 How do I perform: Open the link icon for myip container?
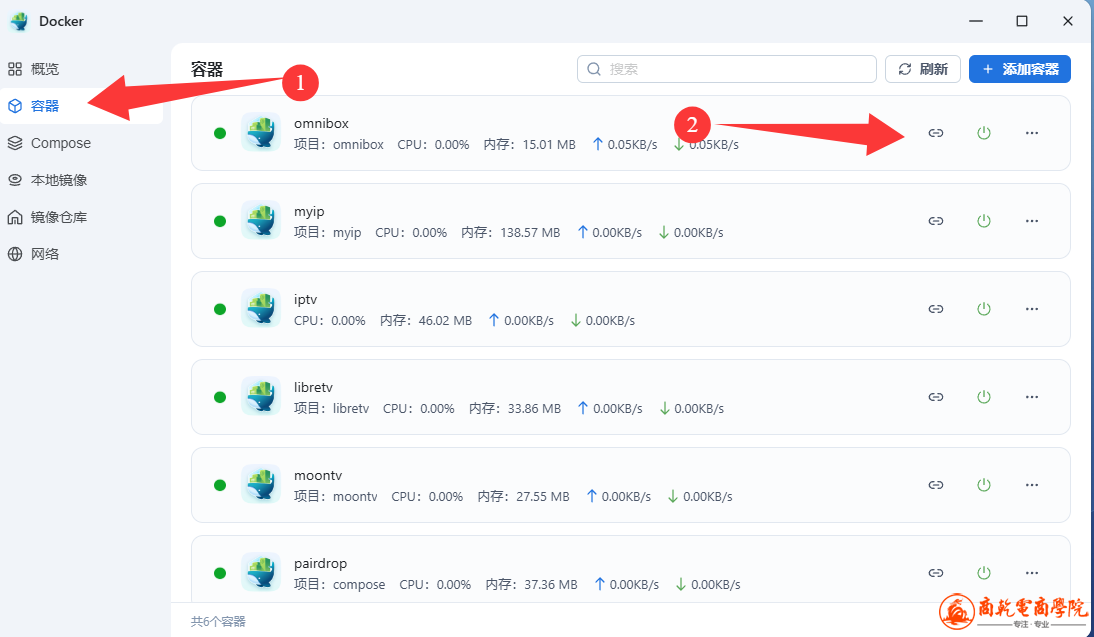pos(936,221)
